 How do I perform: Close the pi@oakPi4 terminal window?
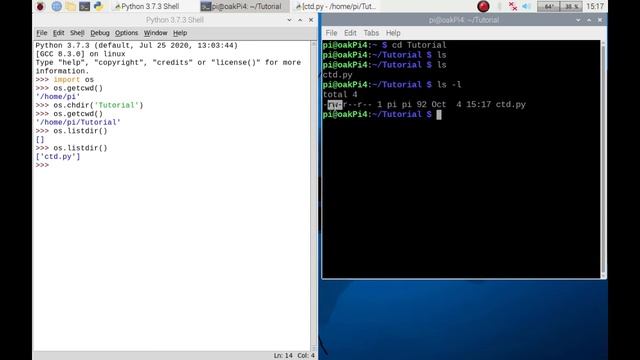(600, 20)
